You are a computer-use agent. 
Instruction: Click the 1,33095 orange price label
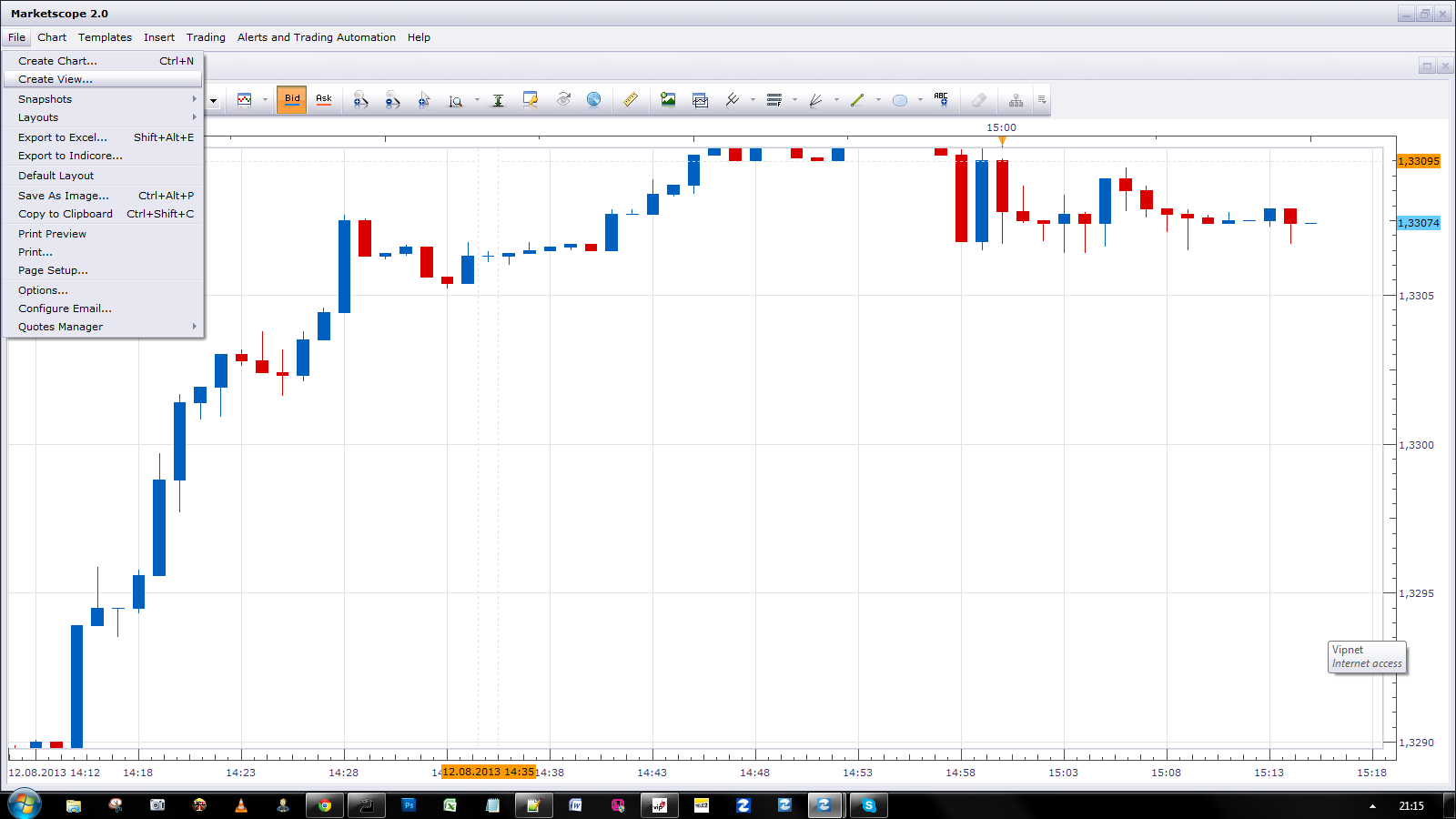click(1419, 161)
